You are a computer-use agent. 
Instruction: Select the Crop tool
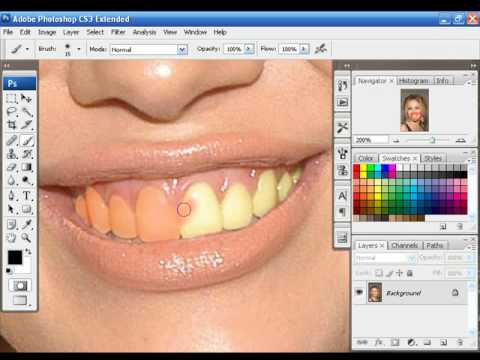(x=12, y=125)
